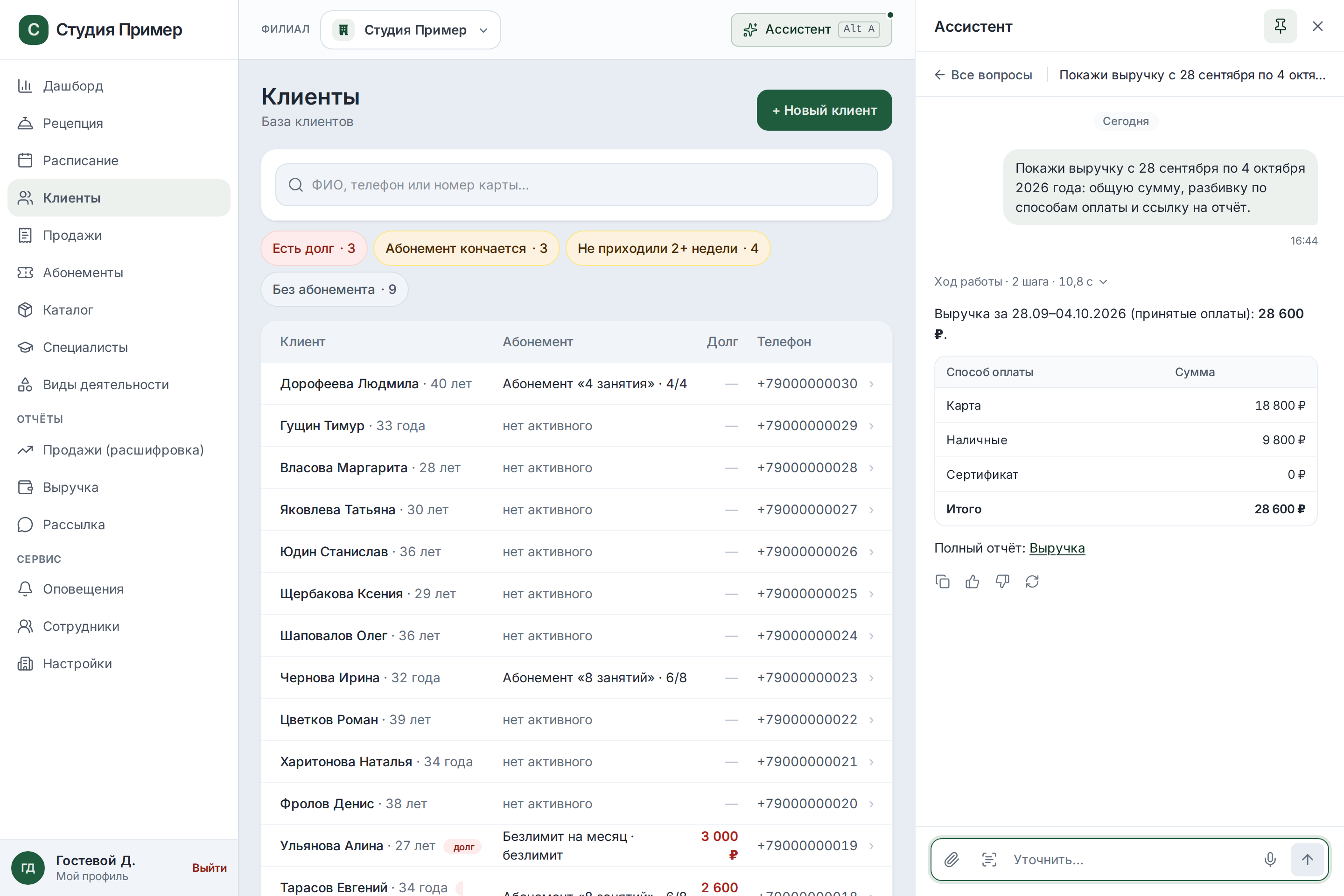This screenshot has width=1344, height=896.
Task: Attach a file with the paperclip icon
Action: [952, 860]
